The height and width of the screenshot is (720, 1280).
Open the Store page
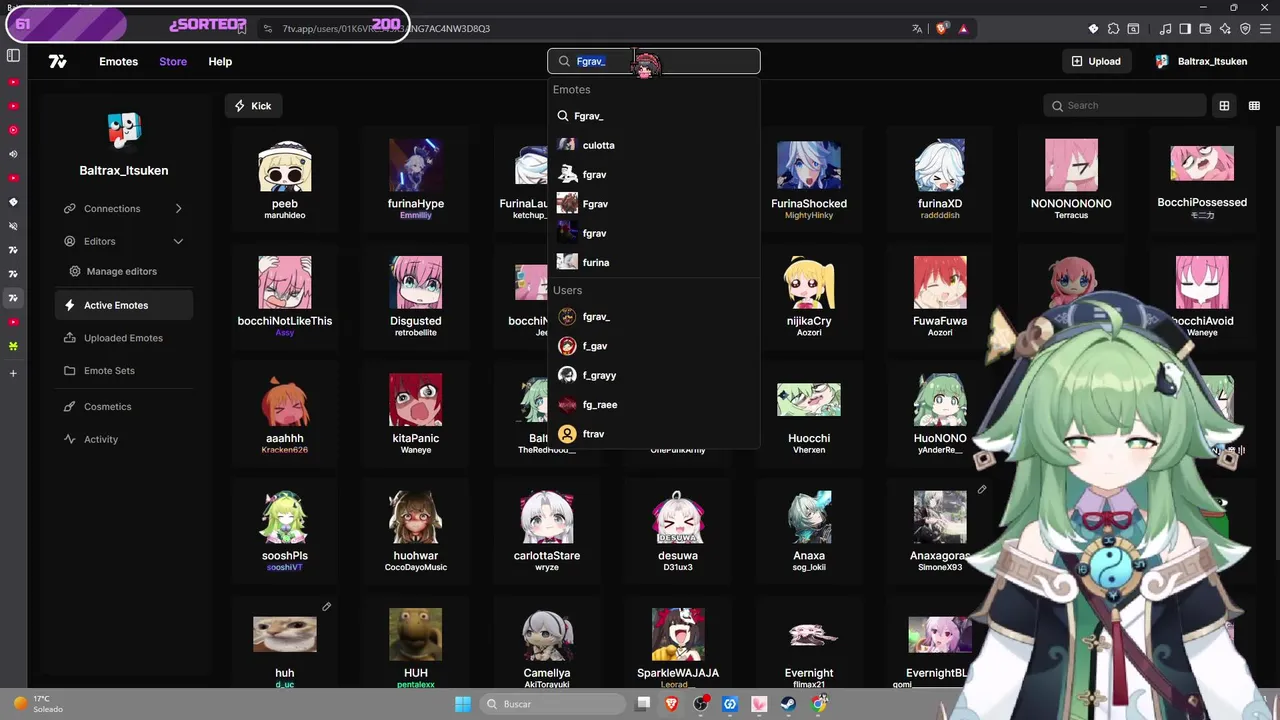click(173, 61)
